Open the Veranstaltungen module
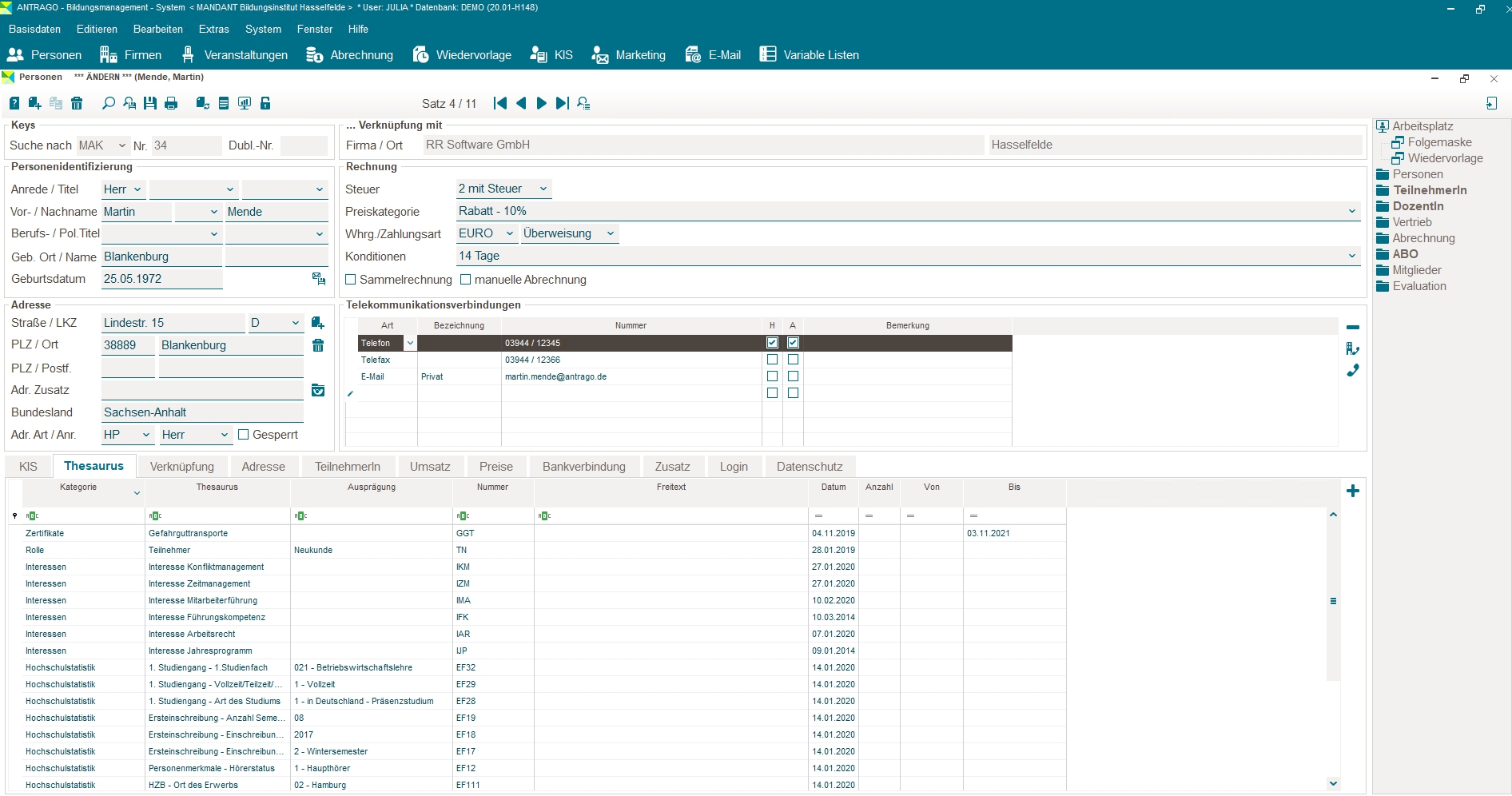Viewport: 1512px width, 796px height. [x=235, y=55]
